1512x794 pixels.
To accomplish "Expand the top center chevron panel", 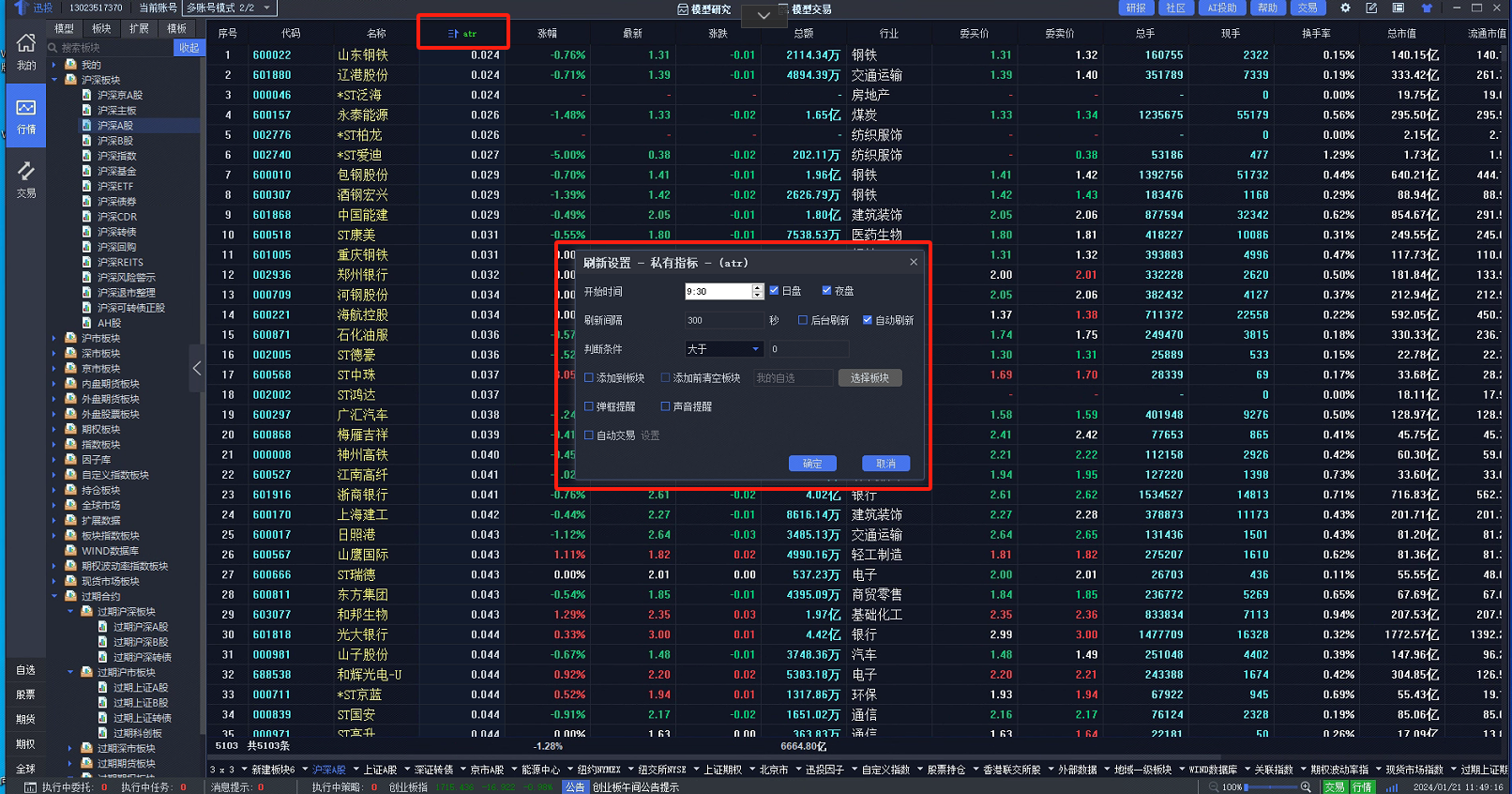I will tap(764, 15).
